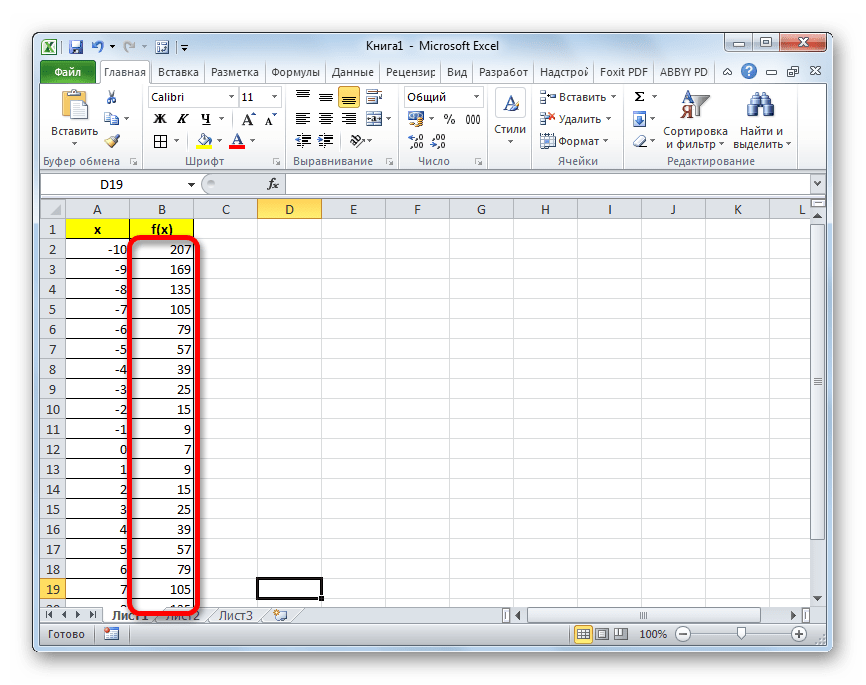This screenshot has height=685, width=866.
Task: Open the Файл tab
Action: 67,72
